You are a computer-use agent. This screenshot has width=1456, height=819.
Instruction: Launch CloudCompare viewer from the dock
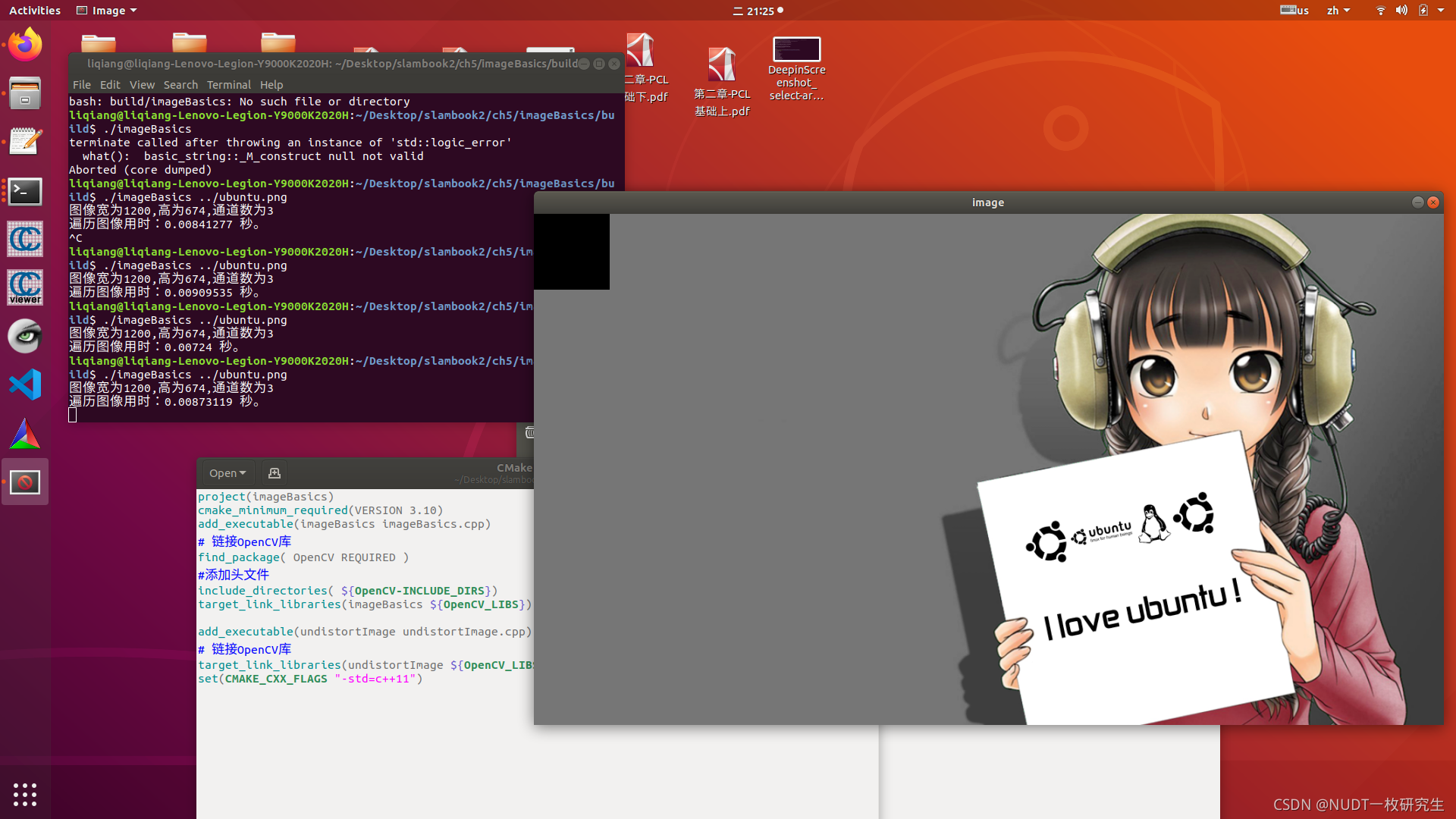coord(25,287)
